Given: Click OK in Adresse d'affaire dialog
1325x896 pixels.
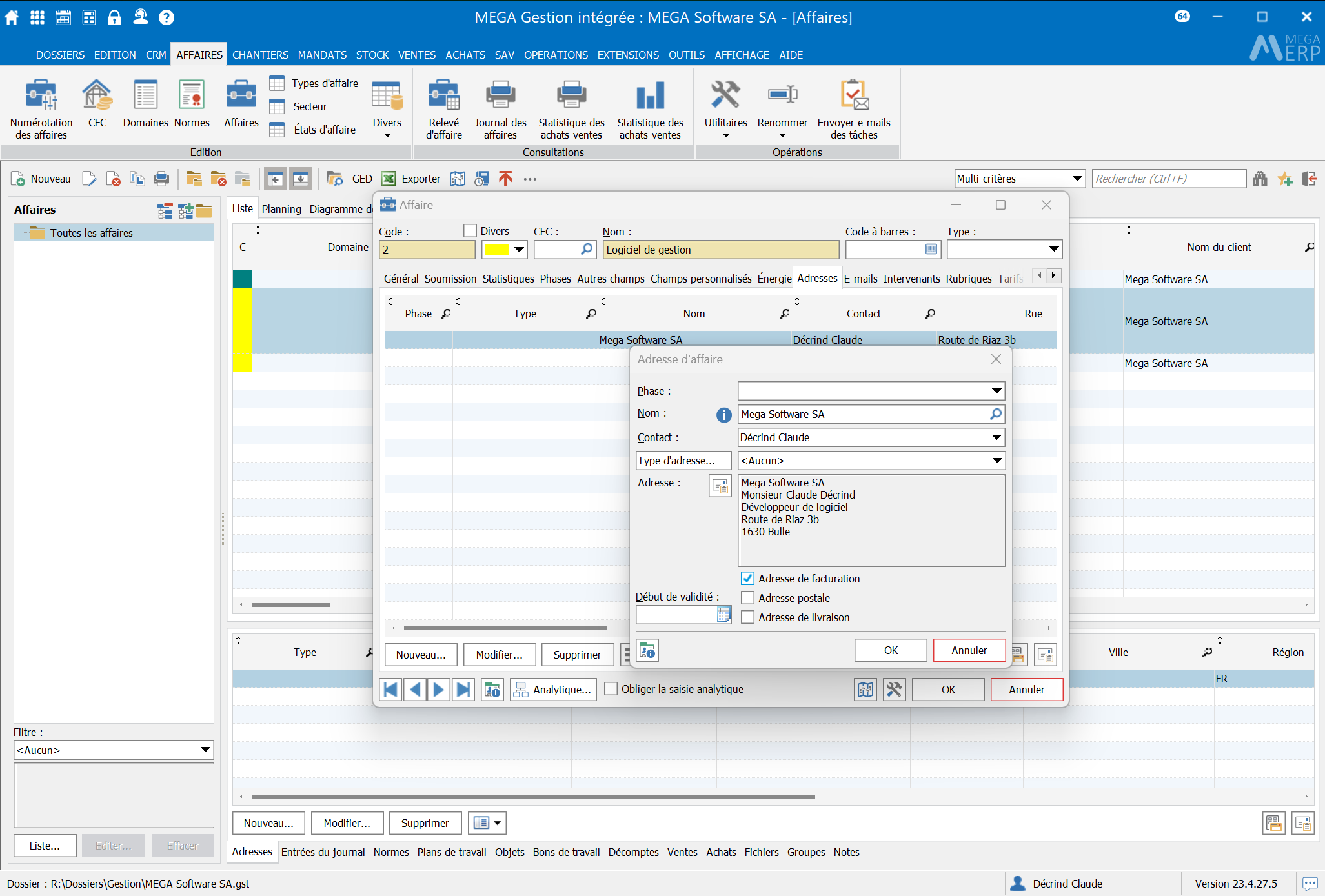Looking at the screenshot, I should (x=891, y=650).
